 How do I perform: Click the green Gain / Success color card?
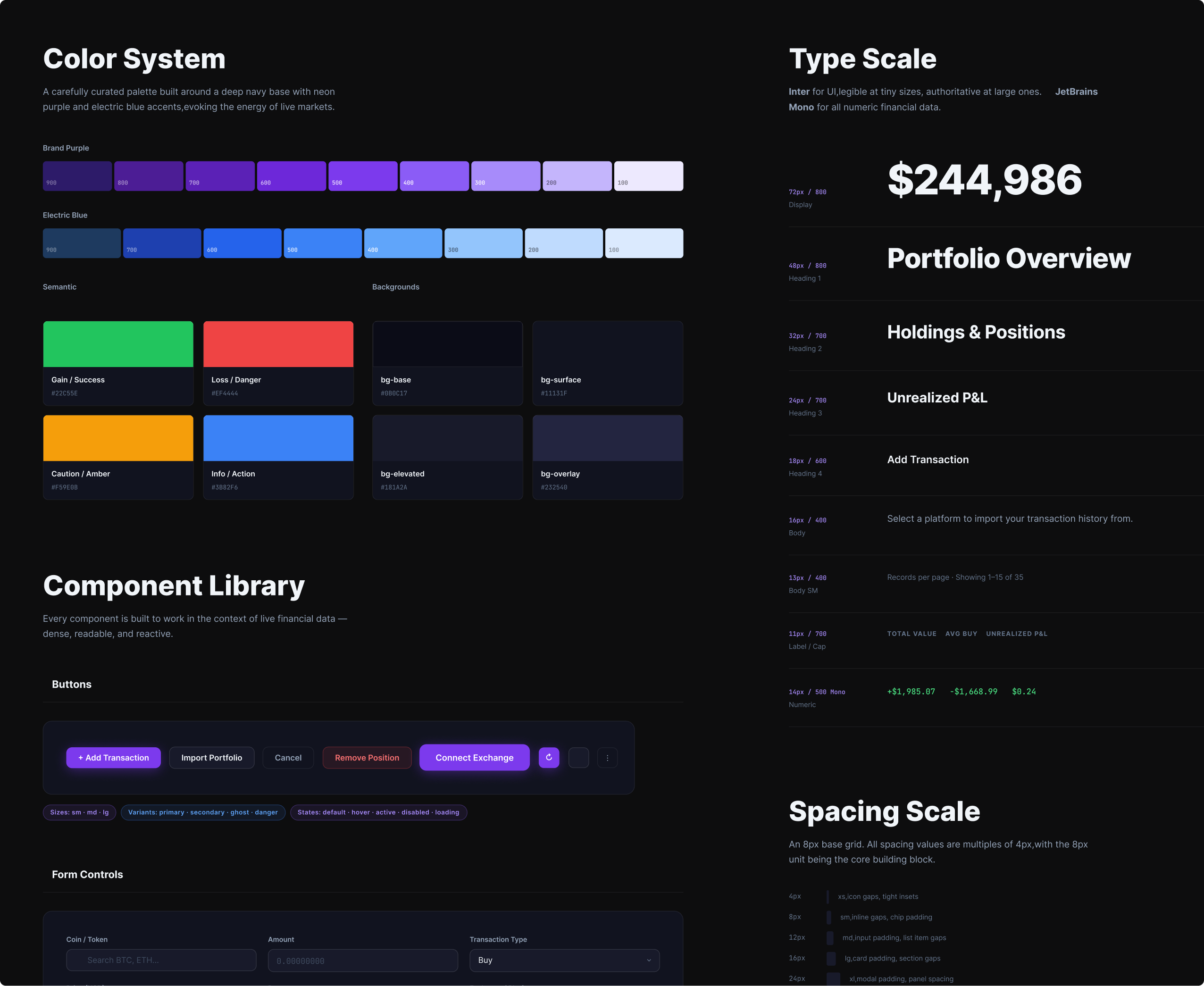(118, 364)
